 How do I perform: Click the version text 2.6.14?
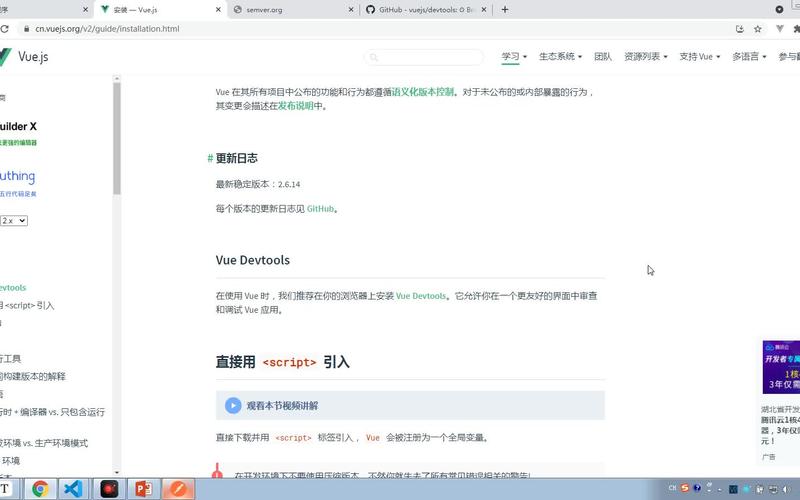pyautogui.click(x=289, y=185)
